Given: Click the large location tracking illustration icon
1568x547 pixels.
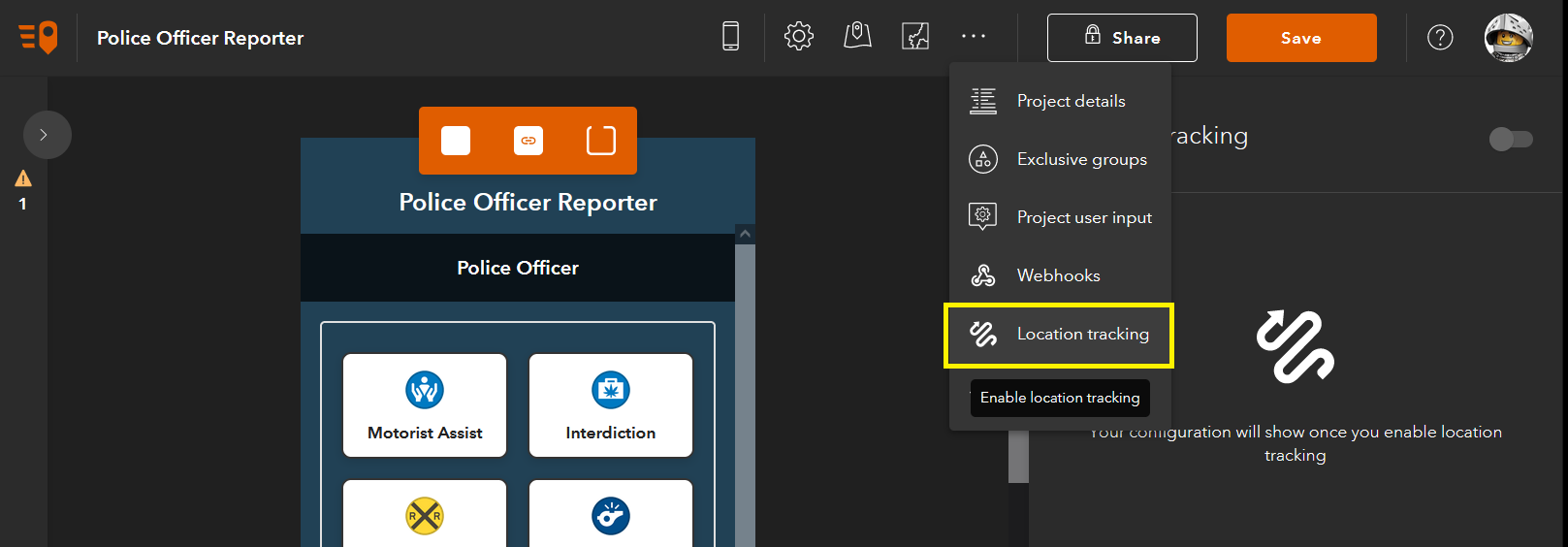Looking at the screenshot, I should [x=1296, y=346].
